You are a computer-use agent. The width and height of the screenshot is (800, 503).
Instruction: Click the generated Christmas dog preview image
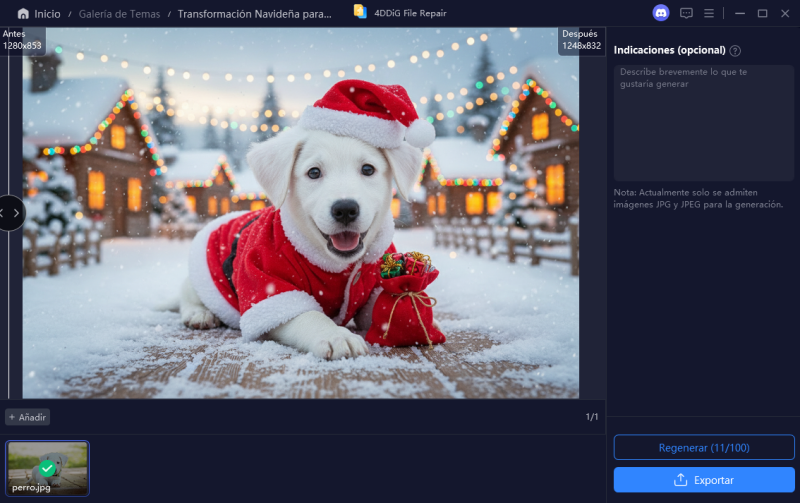[x=301, y=213]
